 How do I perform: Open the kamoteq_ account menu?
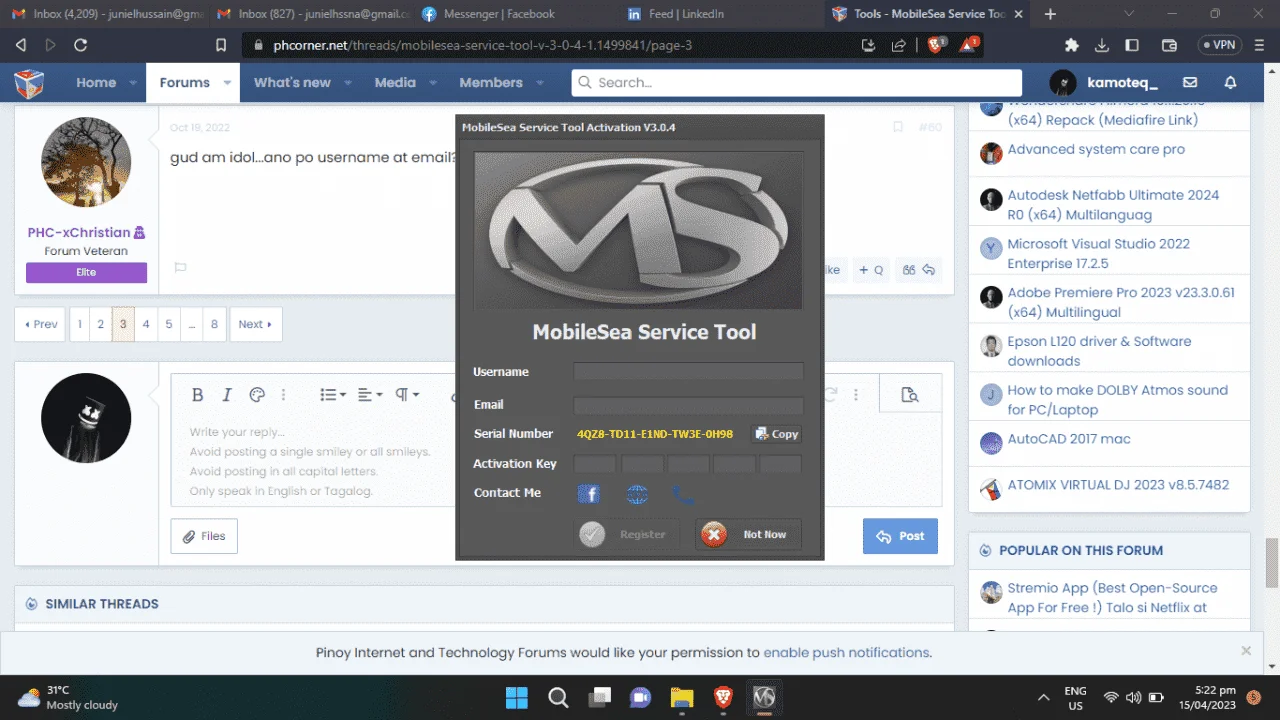(x=1103, y=83)
